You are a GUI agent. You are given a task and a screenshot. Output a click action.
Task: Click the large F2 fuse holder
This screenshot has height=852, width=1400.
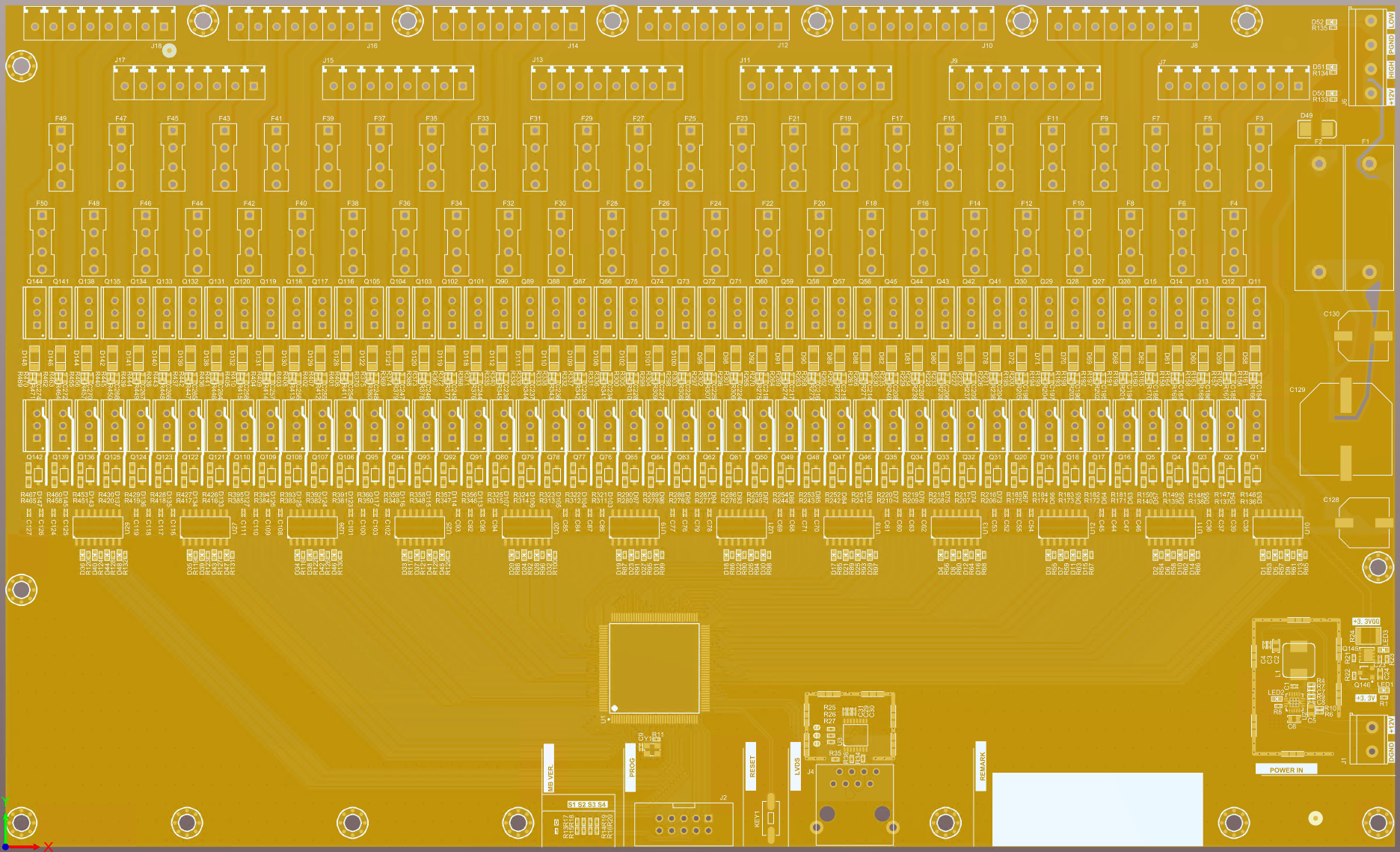click(1318, 218)
